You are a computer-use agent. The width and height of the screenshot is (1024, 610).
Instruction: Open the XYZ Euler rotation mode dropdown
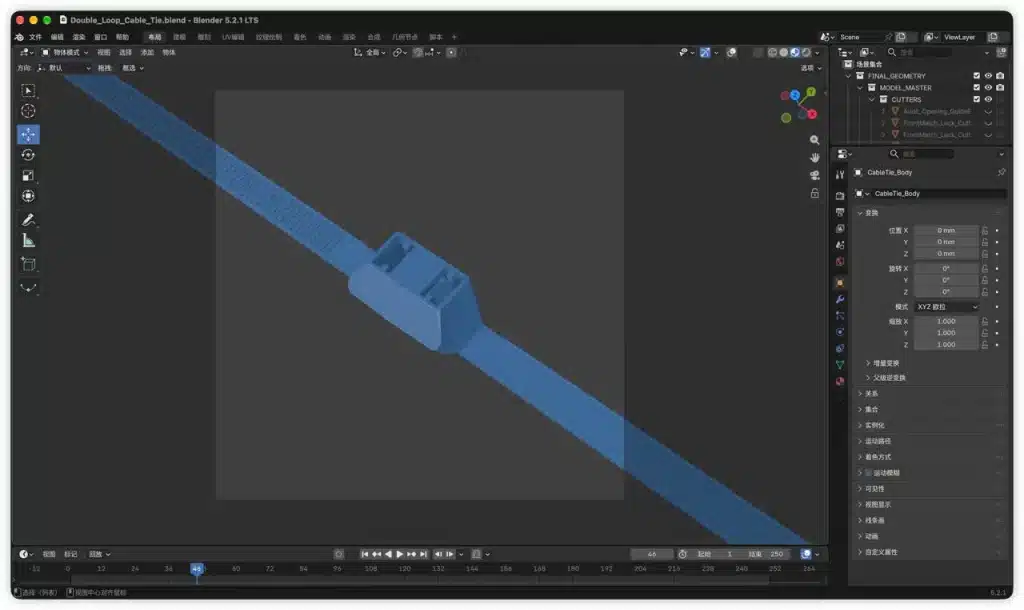(946, 307)
